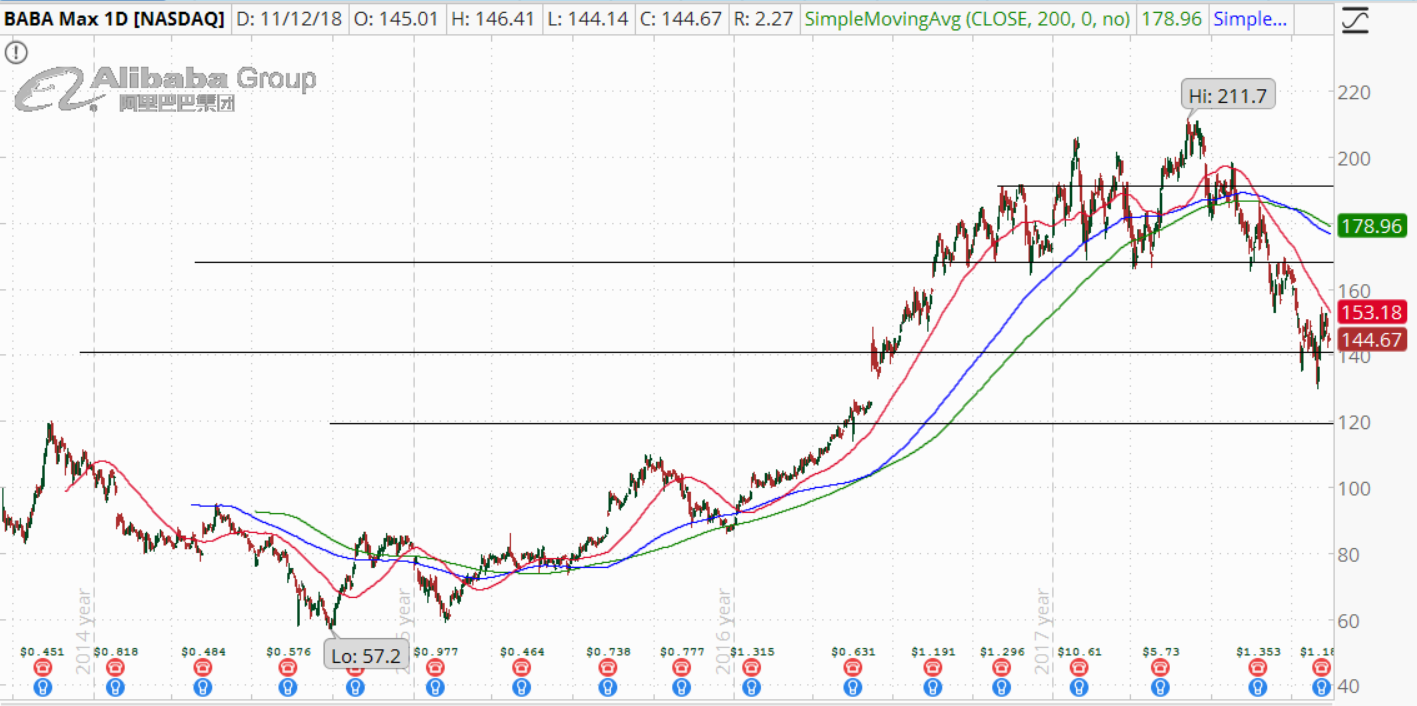Click the blue light bulb under $10.61
The image size is (1417, 706).
click(1079, 688)
